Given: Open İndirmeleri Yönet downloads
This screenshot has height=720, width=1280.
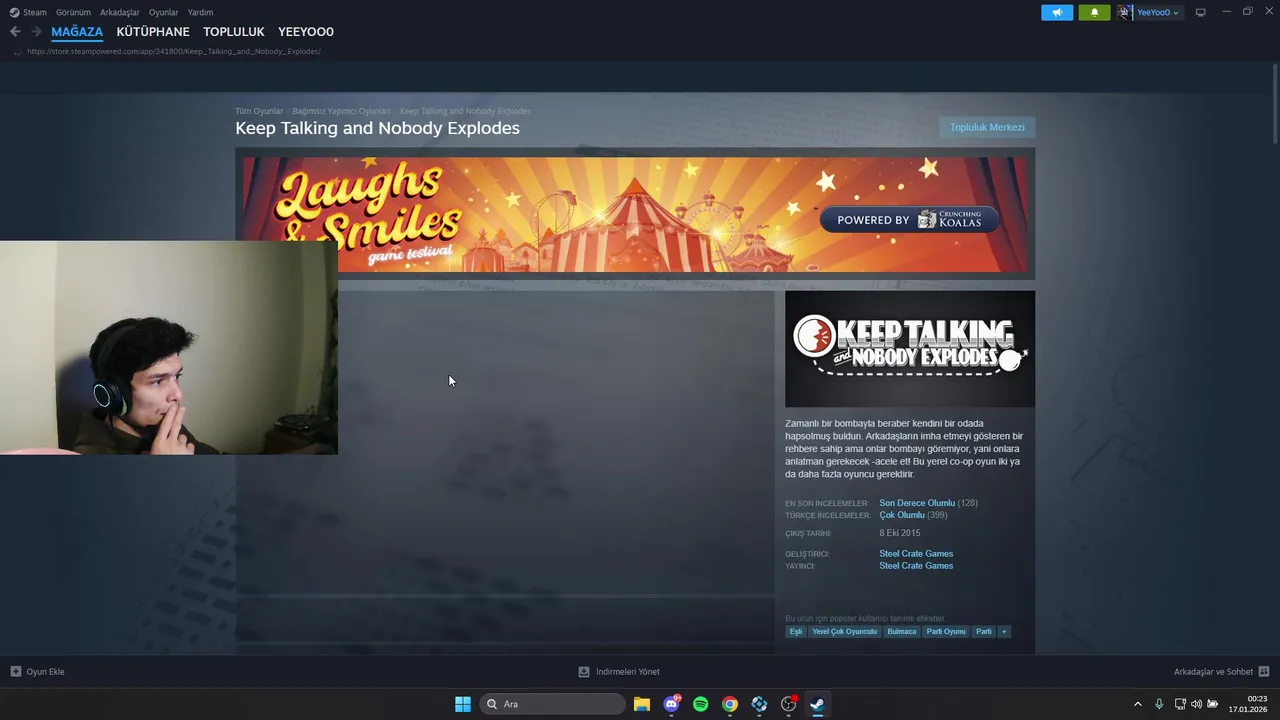Looking at the screenshot, I should coord(619,672).
